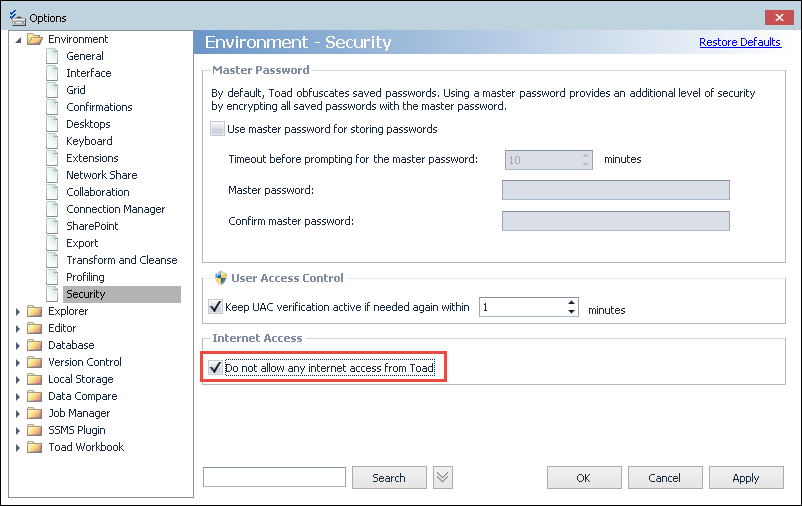Click the Database folder icon
The image size is (802, 506).
coord(35,345)
